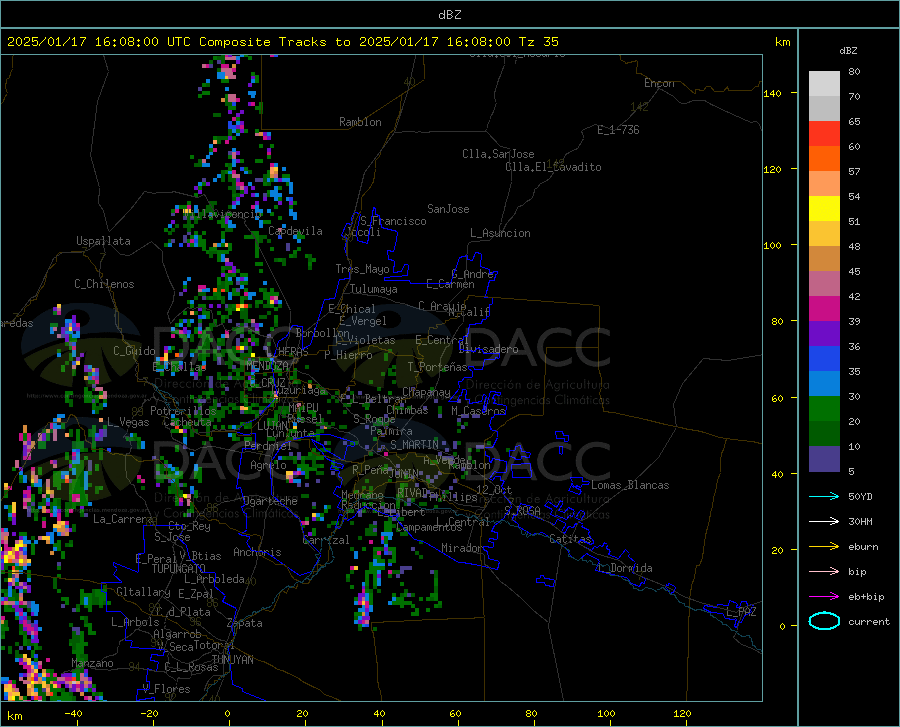Click the C_Chilenos map label

point(104,284)
